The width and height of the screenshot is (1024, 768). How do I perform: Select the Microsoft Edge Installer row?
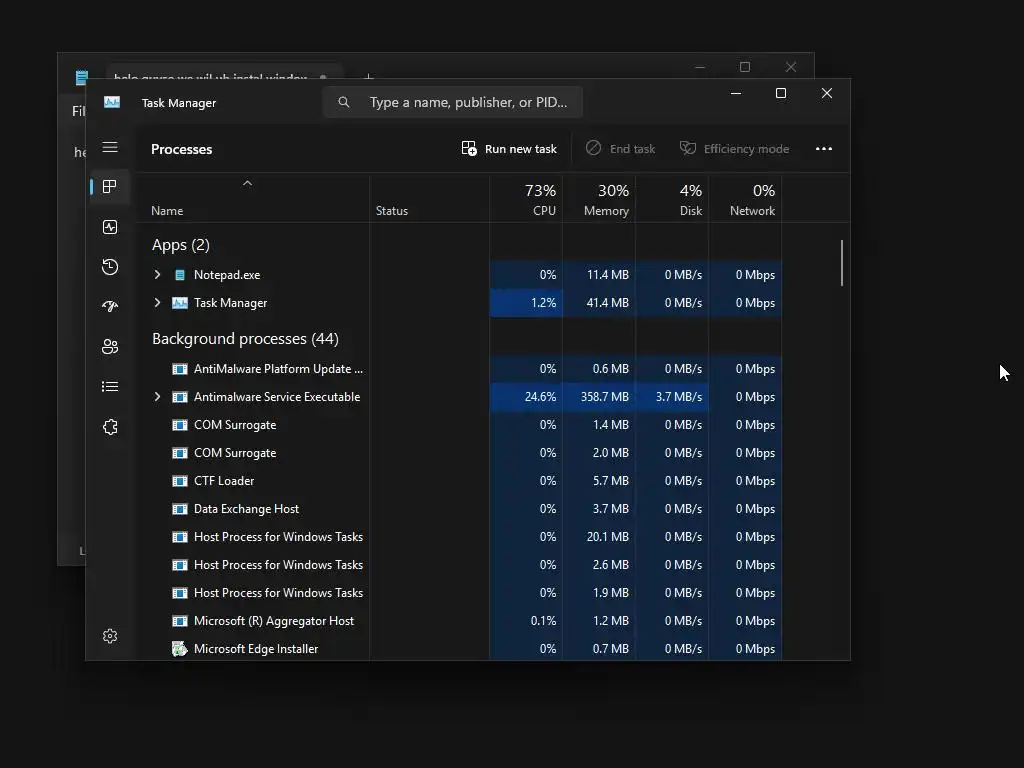458,648
